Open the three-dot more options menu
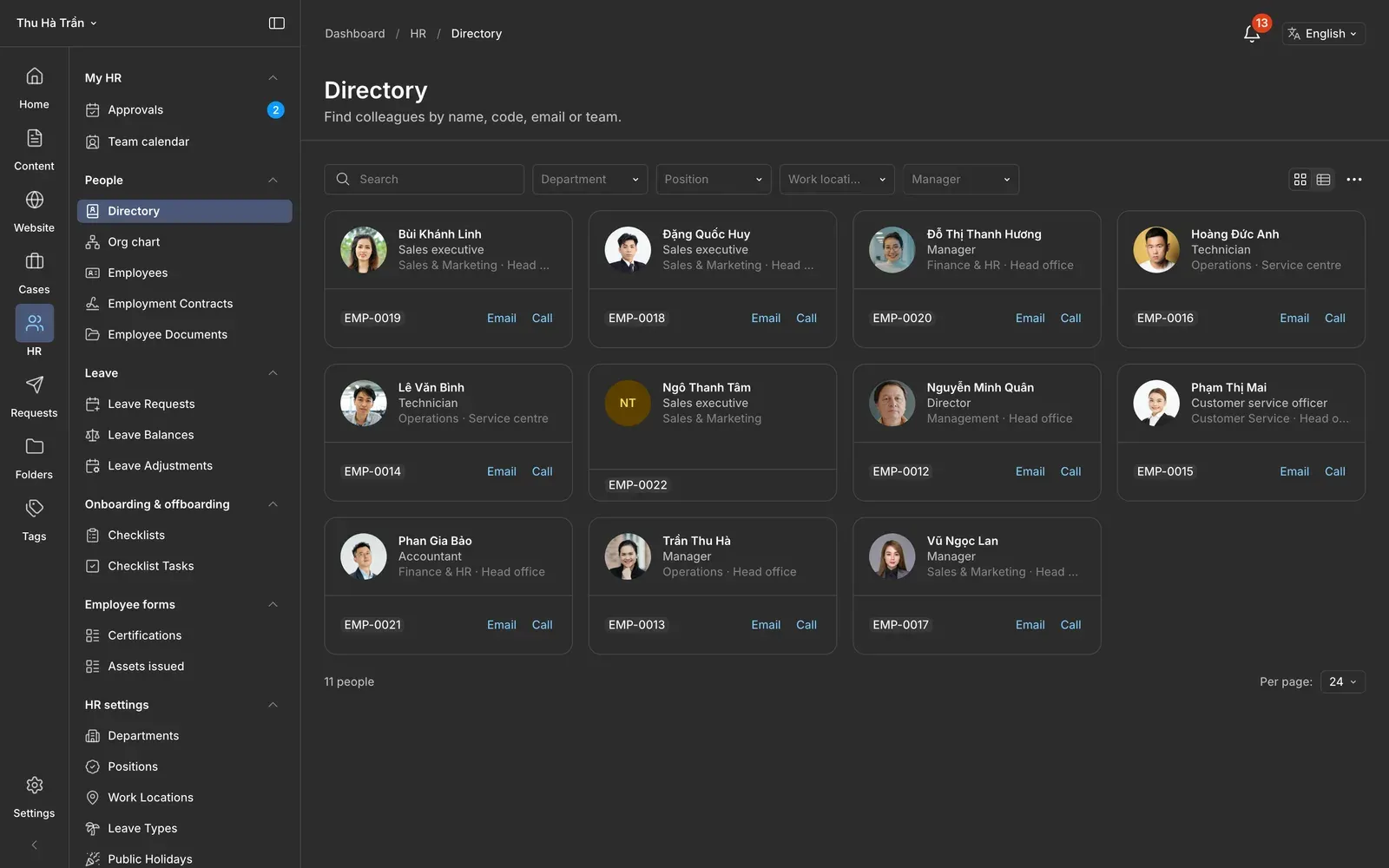This screenshot has height=868, width=1389. point(1353,180)
